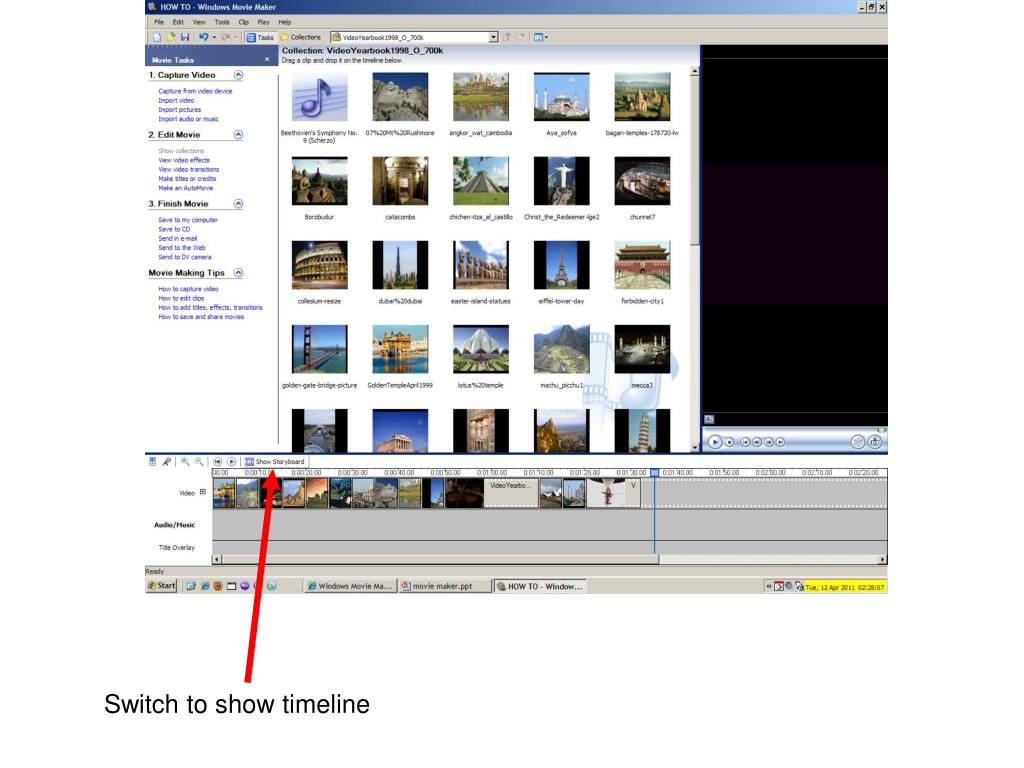Click the preview Forward to end button
The image size is (1024, 768).
780,442
